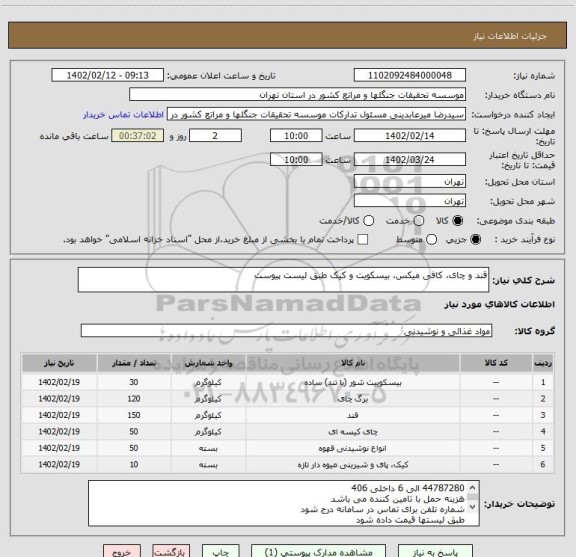576x557 pixels.
Task: Click the تعداد / مقدار column header
Action: 134,363
